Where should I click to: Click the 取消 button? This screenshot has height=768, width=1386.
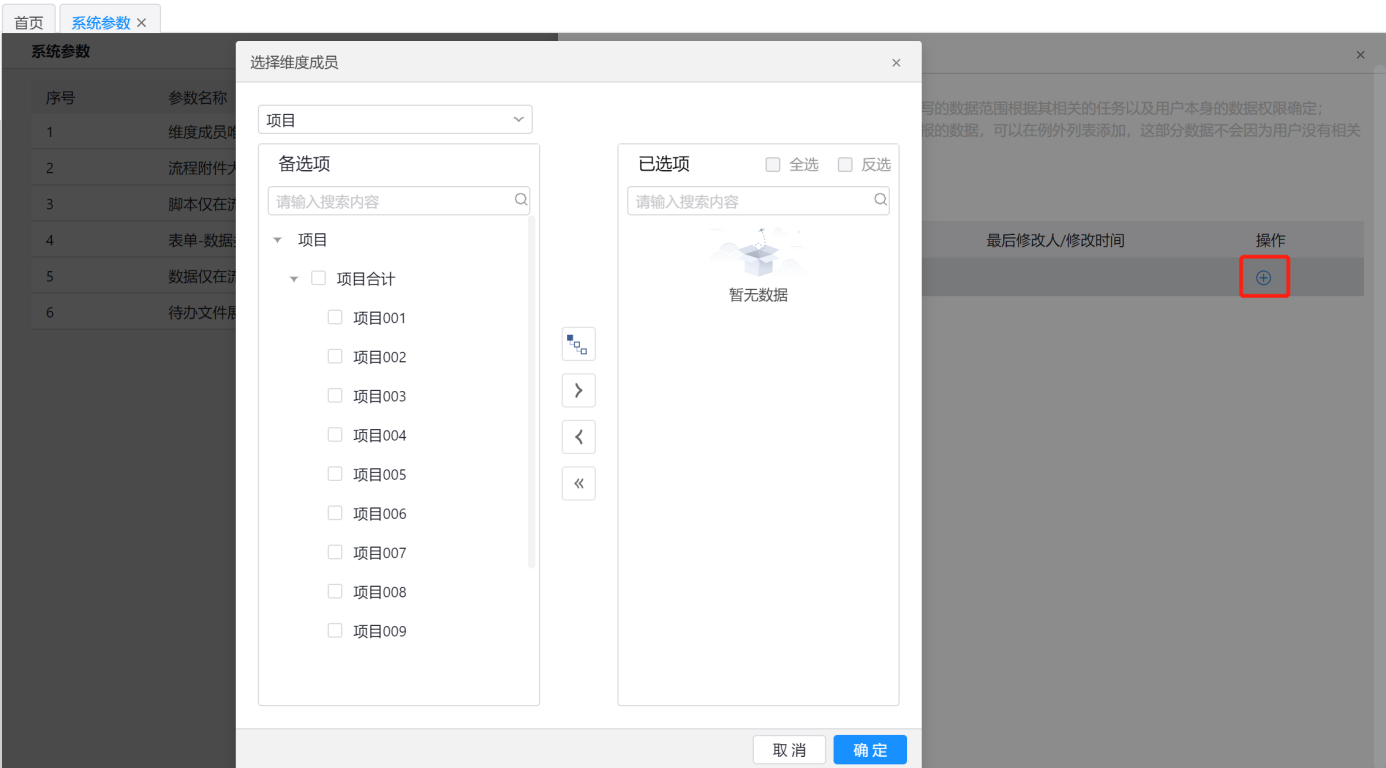click(x=789, y=750)
